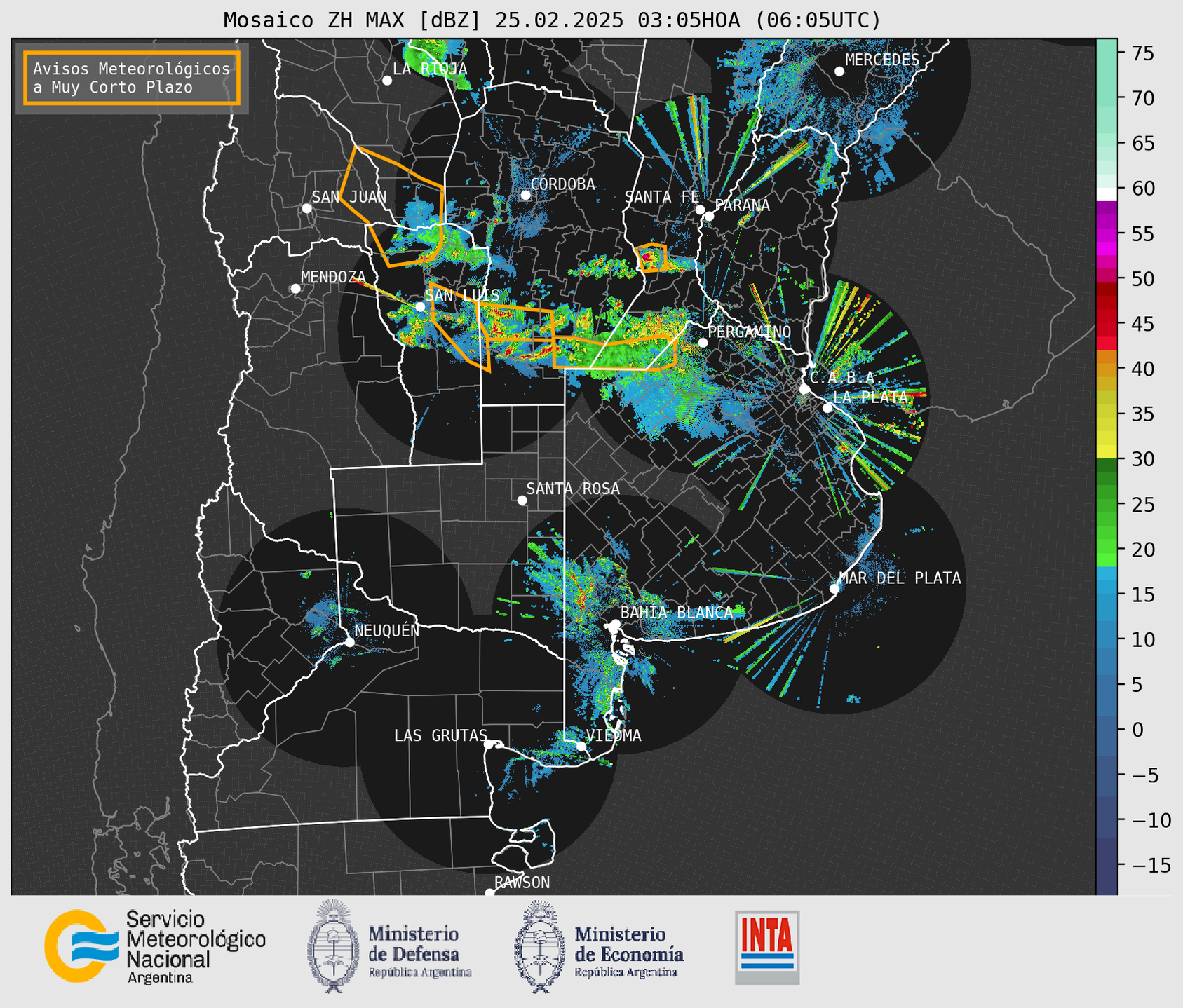Click the RAWSON city marker dot
The height and width of the screenshot is (1008, 1183).
(489, 893)
